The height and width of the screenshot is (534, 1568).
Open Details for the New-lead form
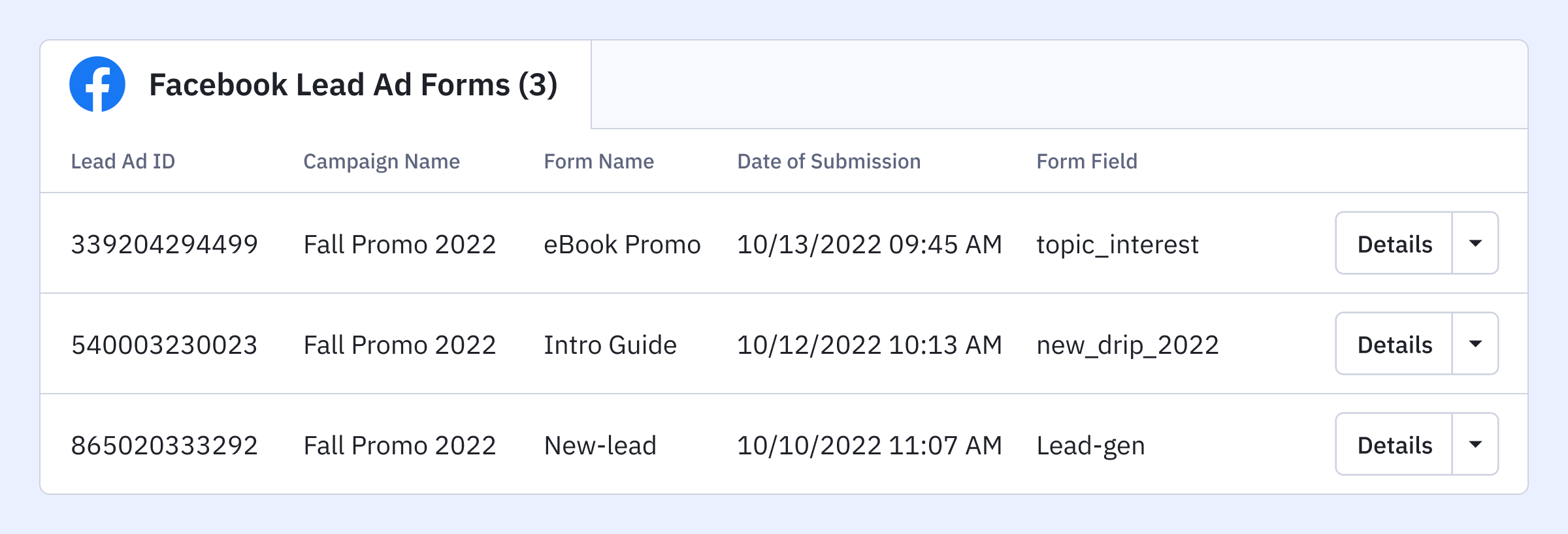[1394, 445]
